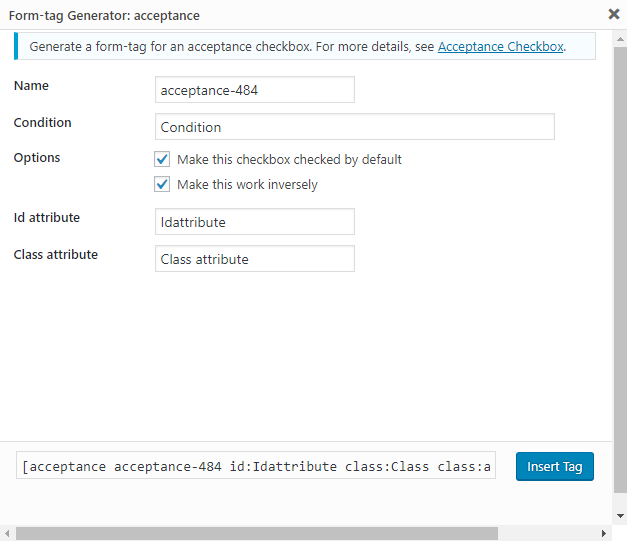Screen dimensions: 627x541
Task: Focus the Condition text input box
Action: pos(355,127)
